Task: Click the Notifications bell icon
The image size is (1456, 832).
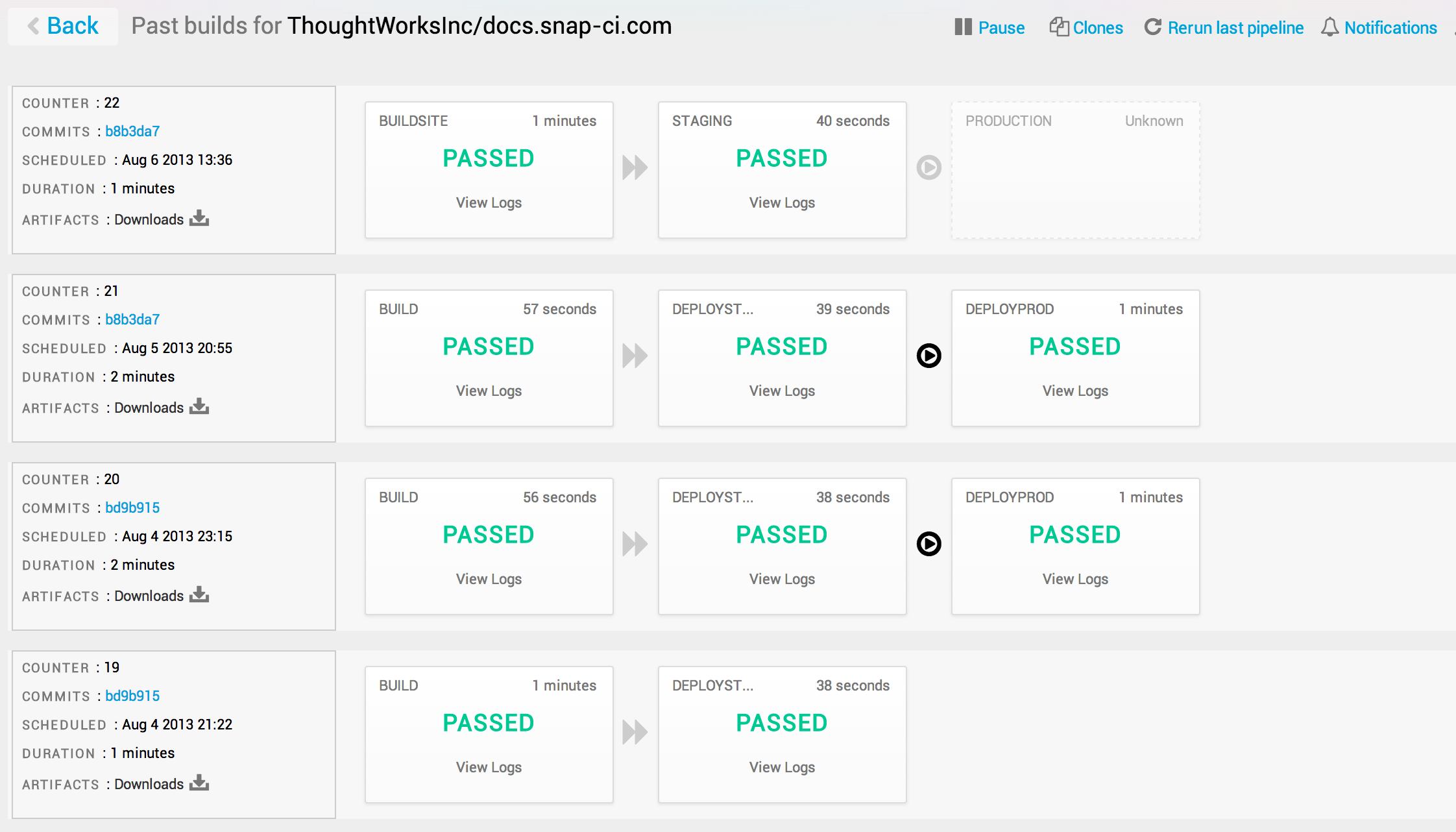Action: coord(1329,27)
